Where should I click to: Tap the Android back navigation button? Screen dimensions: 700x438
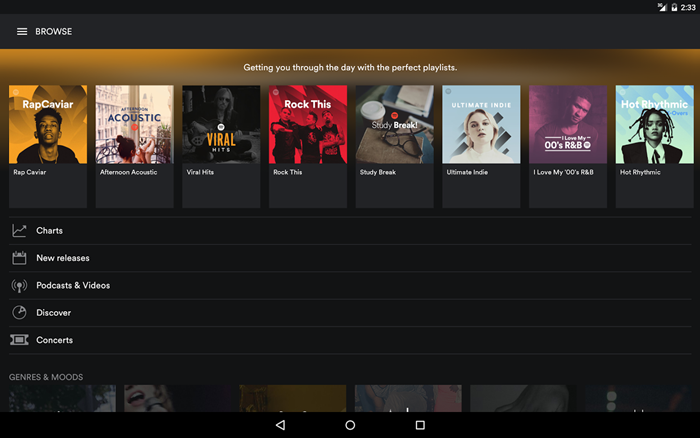pyautogui.click(x=280, y=425)
